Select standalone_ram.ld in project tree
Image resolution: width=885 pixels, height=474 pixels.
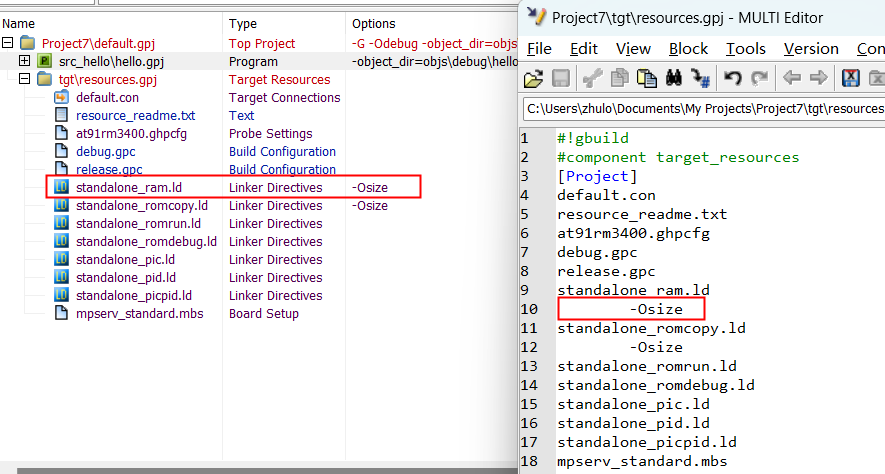[x=128, y=188]
